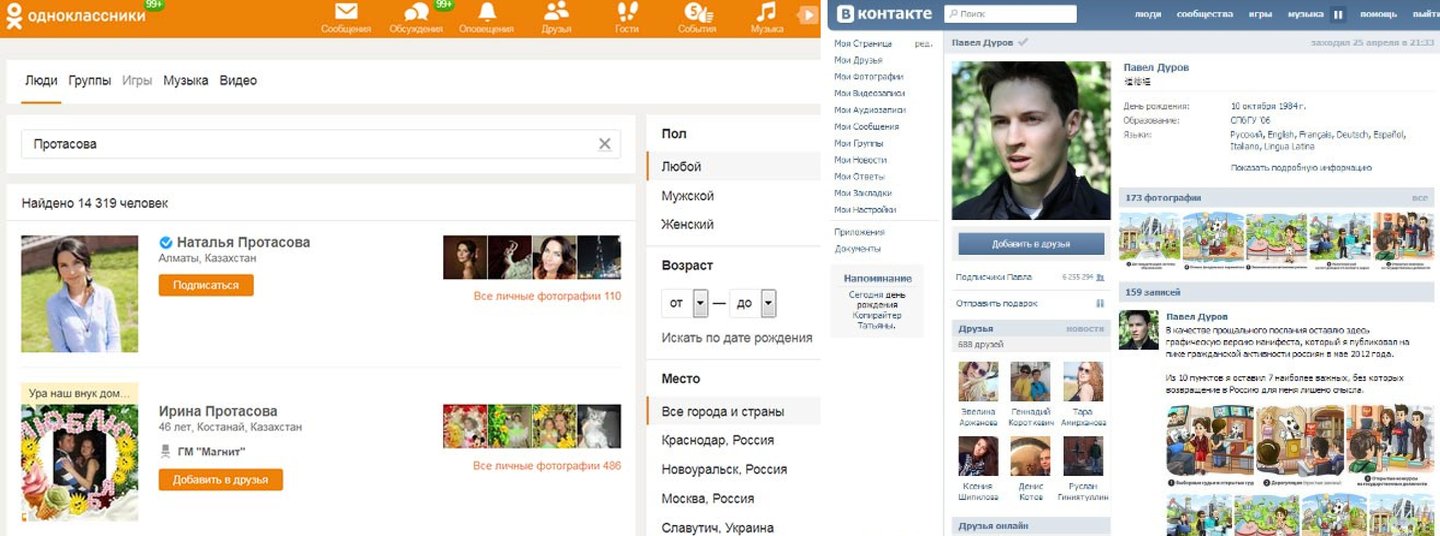Open Музыка note icon in Odnoklassniki
The width and height of the screenshot is (1440, 536).
point(766,11)
